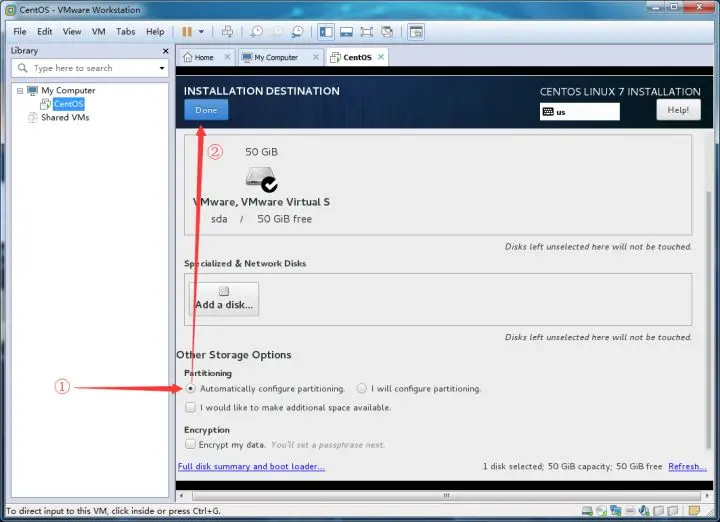Open the Help menu
Screen dimensions: 720x522
click(x=155, y=32)
